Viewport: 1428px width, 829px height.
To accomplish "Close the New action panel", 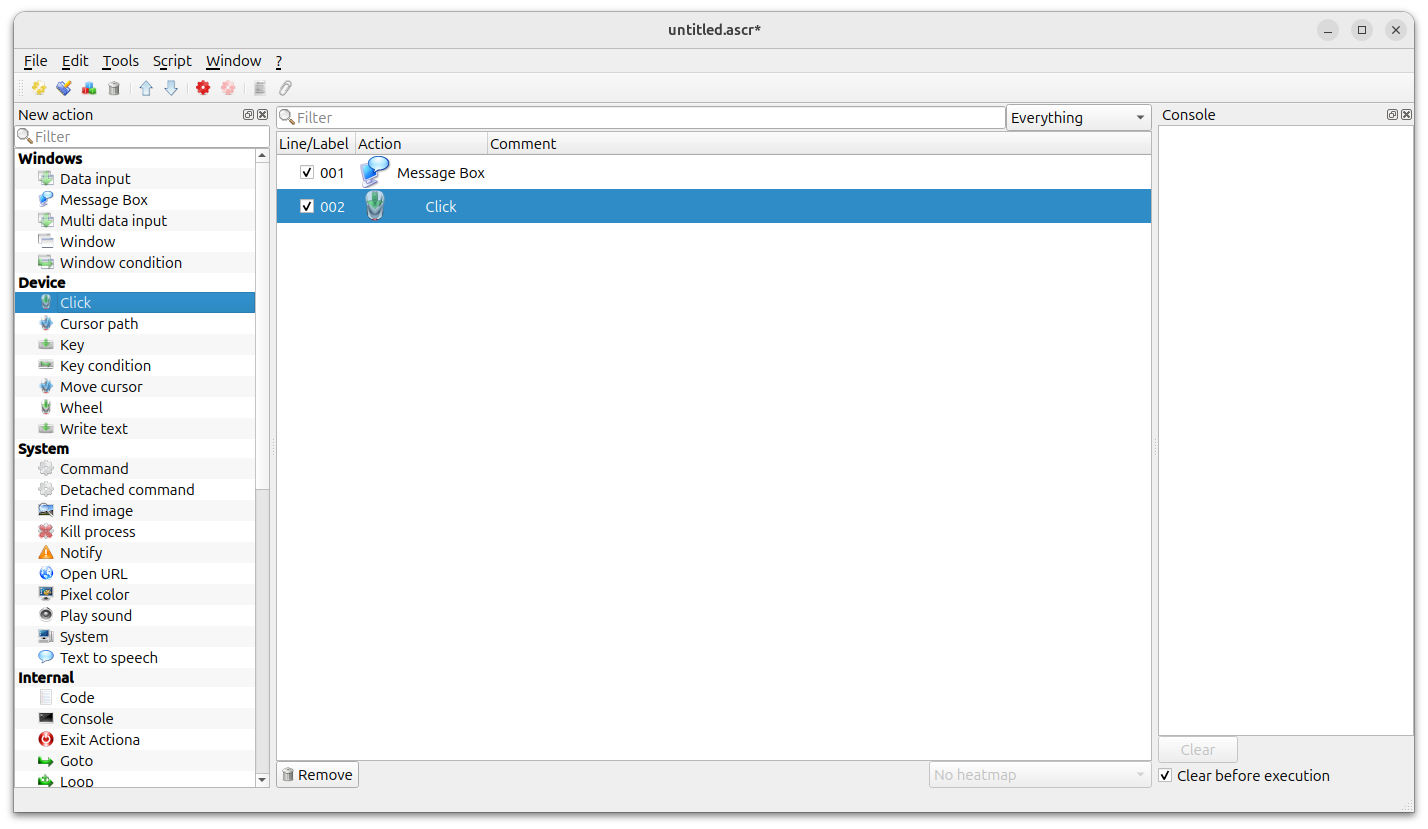I will click(x=262, y=115).
